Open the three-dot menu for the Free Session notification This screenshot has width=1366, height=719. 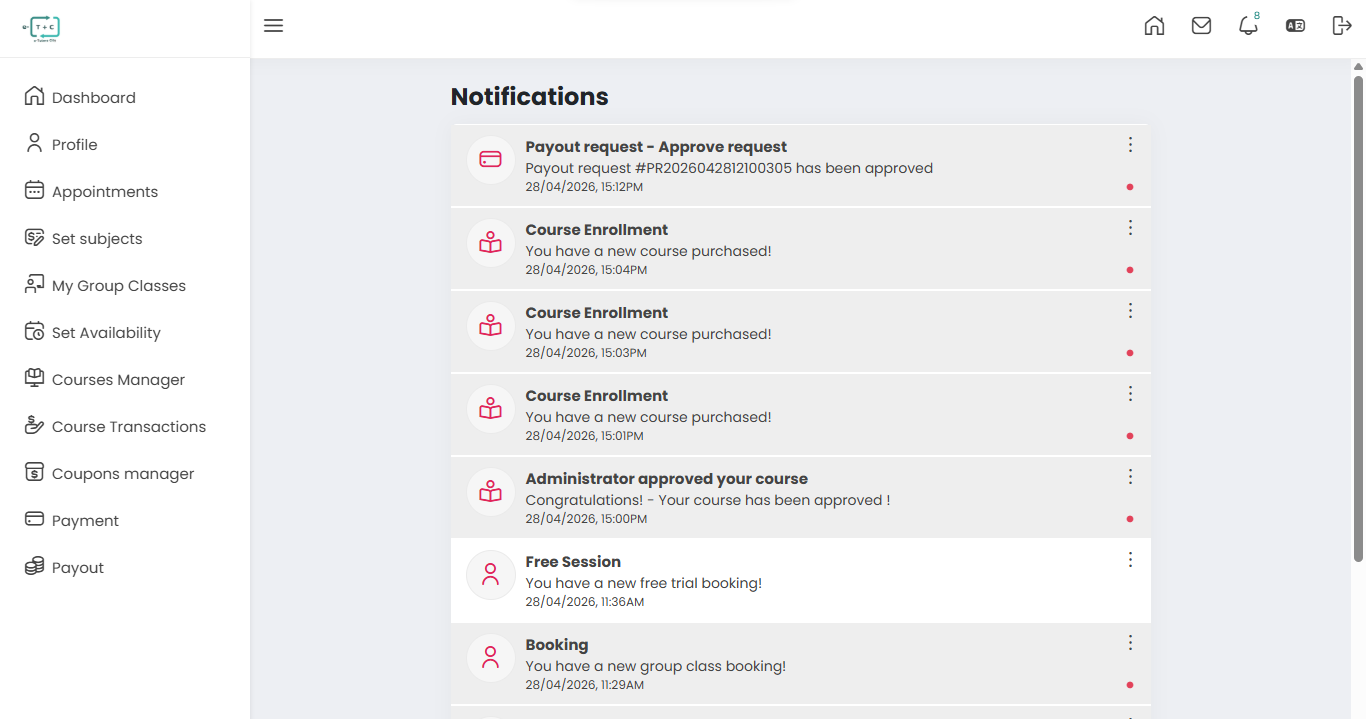click(x=1130, y=560)
